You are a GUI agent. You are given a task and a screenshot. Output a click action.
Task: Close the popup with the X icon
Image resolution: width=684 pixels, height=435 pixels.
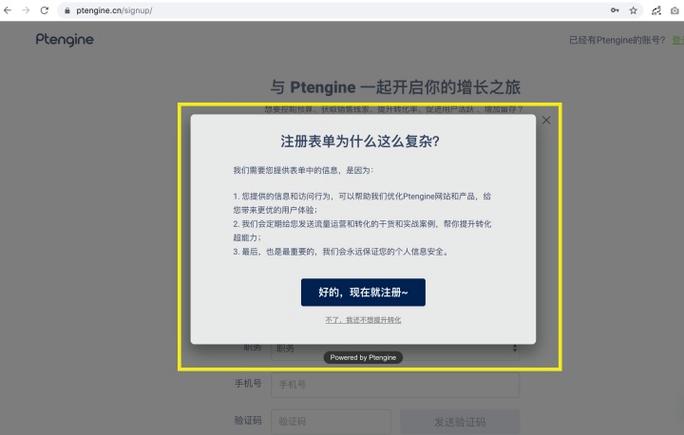click(x=546, y=120)
